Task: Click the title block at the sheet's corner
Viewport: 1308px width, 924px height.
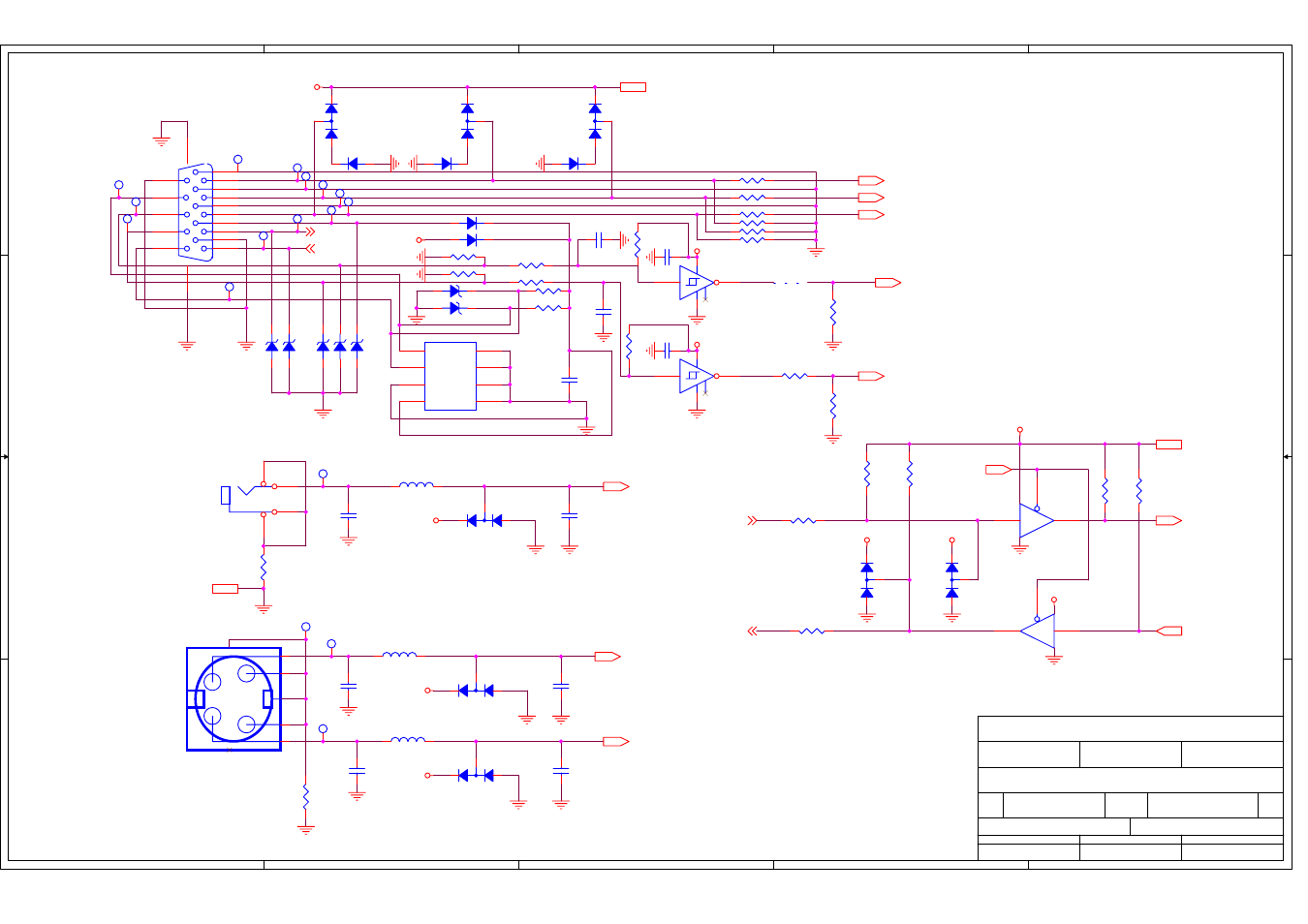Action: click(x=1131, y=788)
